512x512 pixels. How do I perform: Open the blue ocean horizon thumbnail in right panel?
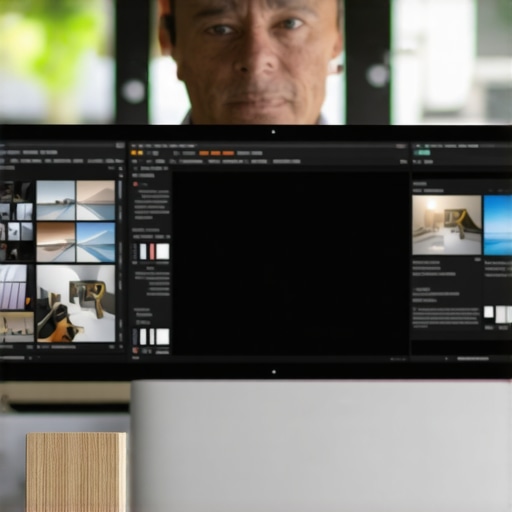point(498,225)
